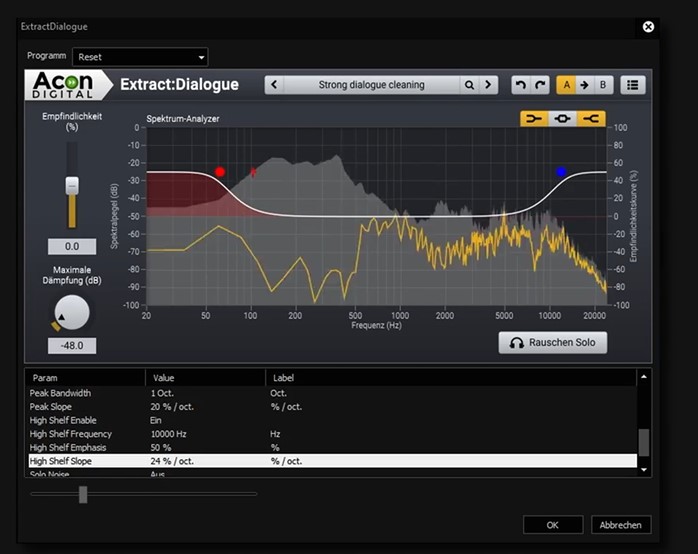The height and width of the screenshot is (554, 698).
Task: Click the Maximale Dämpfung value field -48.0
Action: tap(72, 346)
